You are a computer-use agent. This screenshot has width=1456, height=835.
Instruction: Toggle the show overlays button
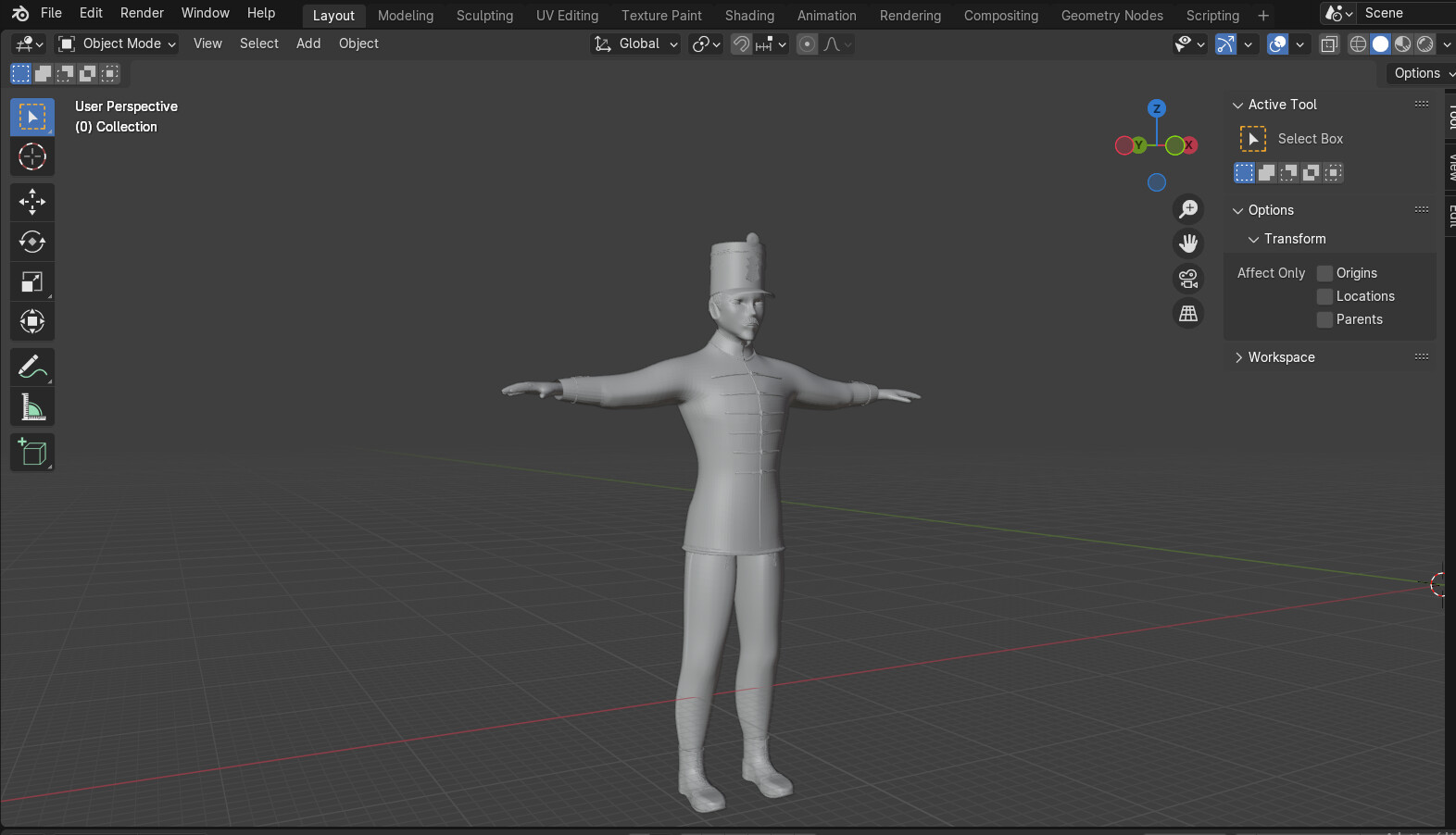[1278, 44]
